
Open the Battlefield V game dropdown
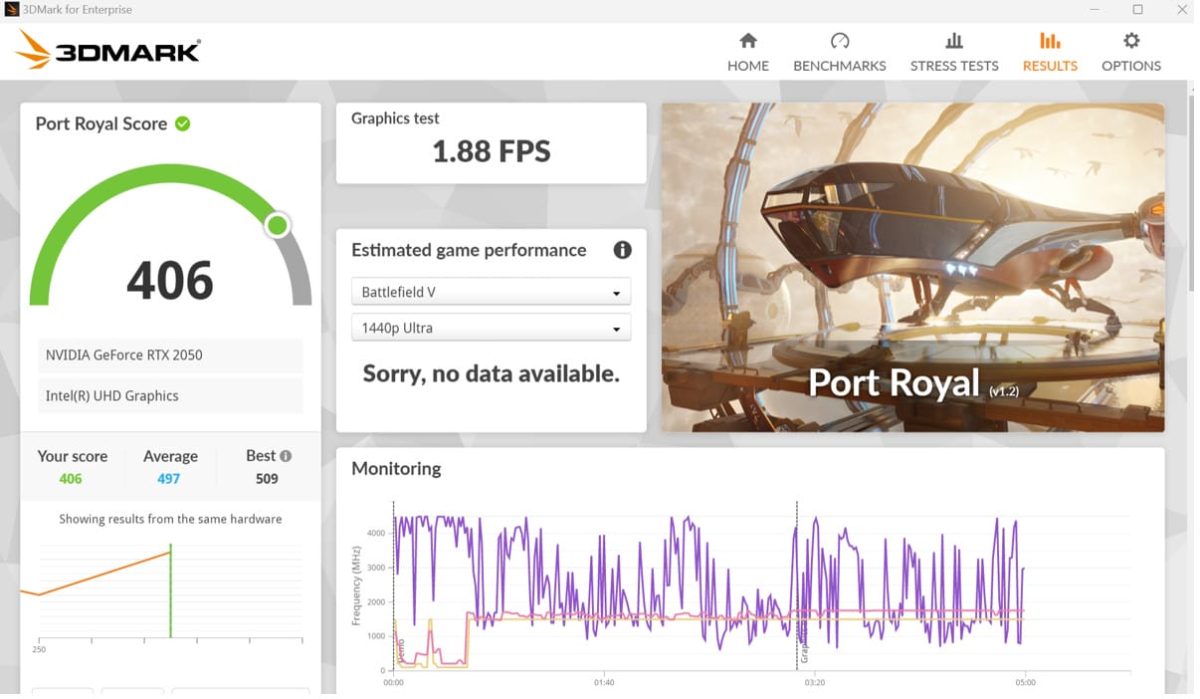[491, 292]
